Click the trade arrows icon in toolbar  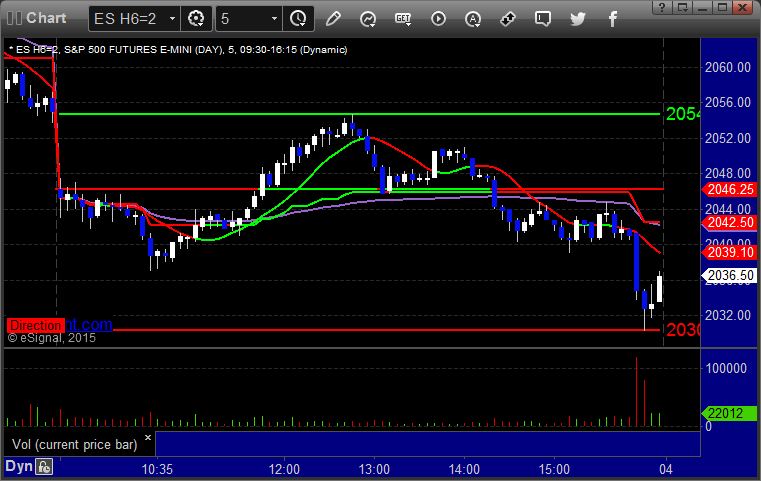point(508,19)
